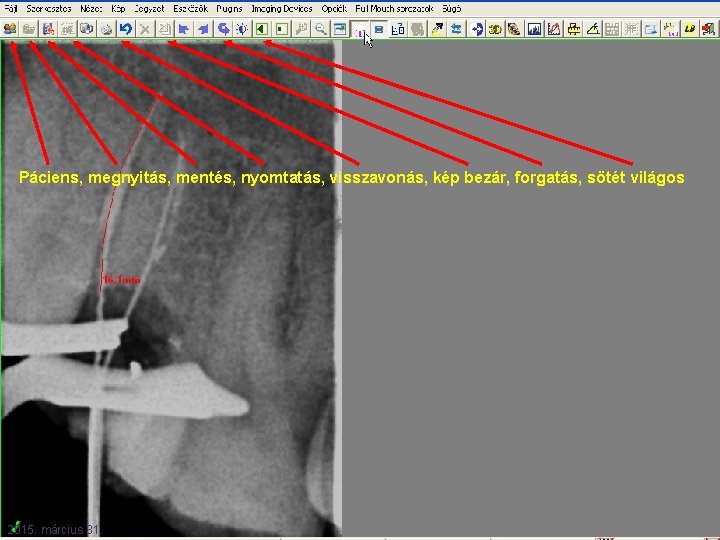Click the blue circle import arrow icon
The height and width of the screenshot is (540, 720).
tap(476, 29)
